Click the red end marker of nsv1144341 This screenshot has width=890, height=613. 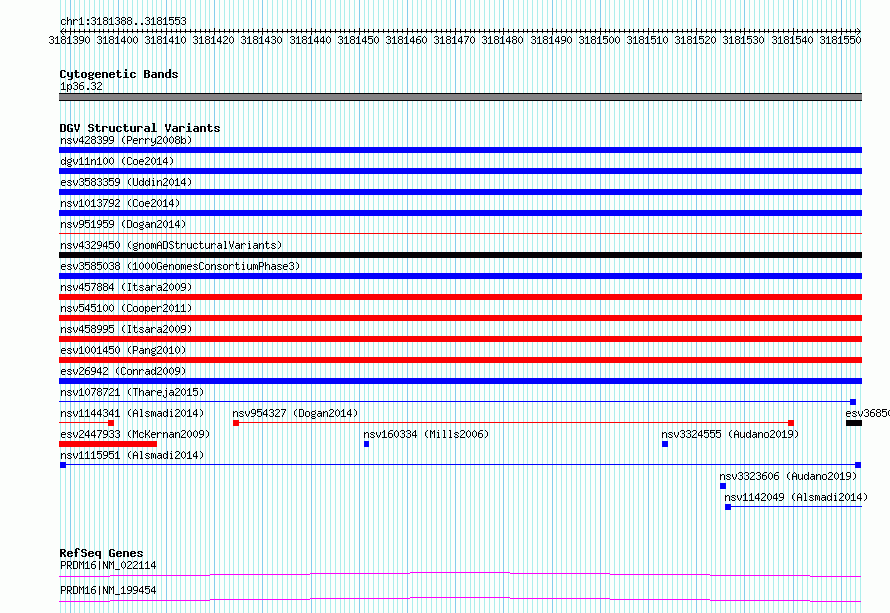click(111, 423)
